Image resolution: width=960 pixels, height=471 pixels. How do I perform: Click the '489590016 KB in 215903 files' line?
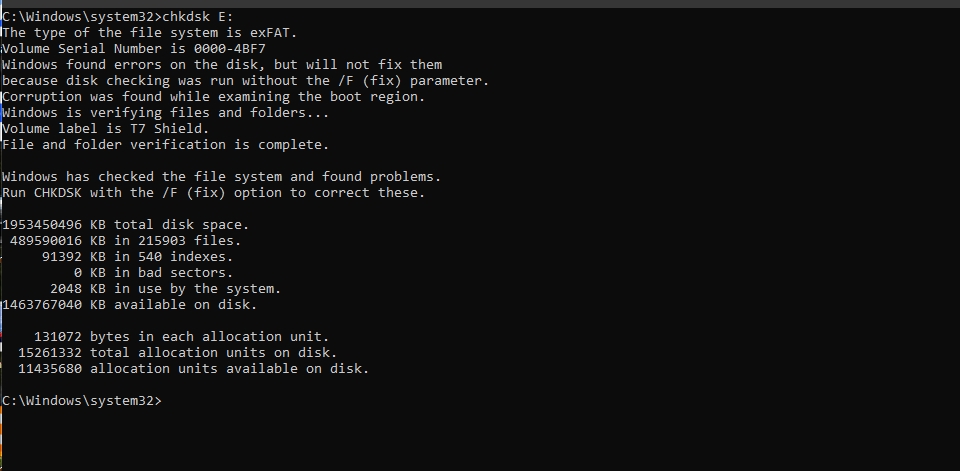point(126,241)
